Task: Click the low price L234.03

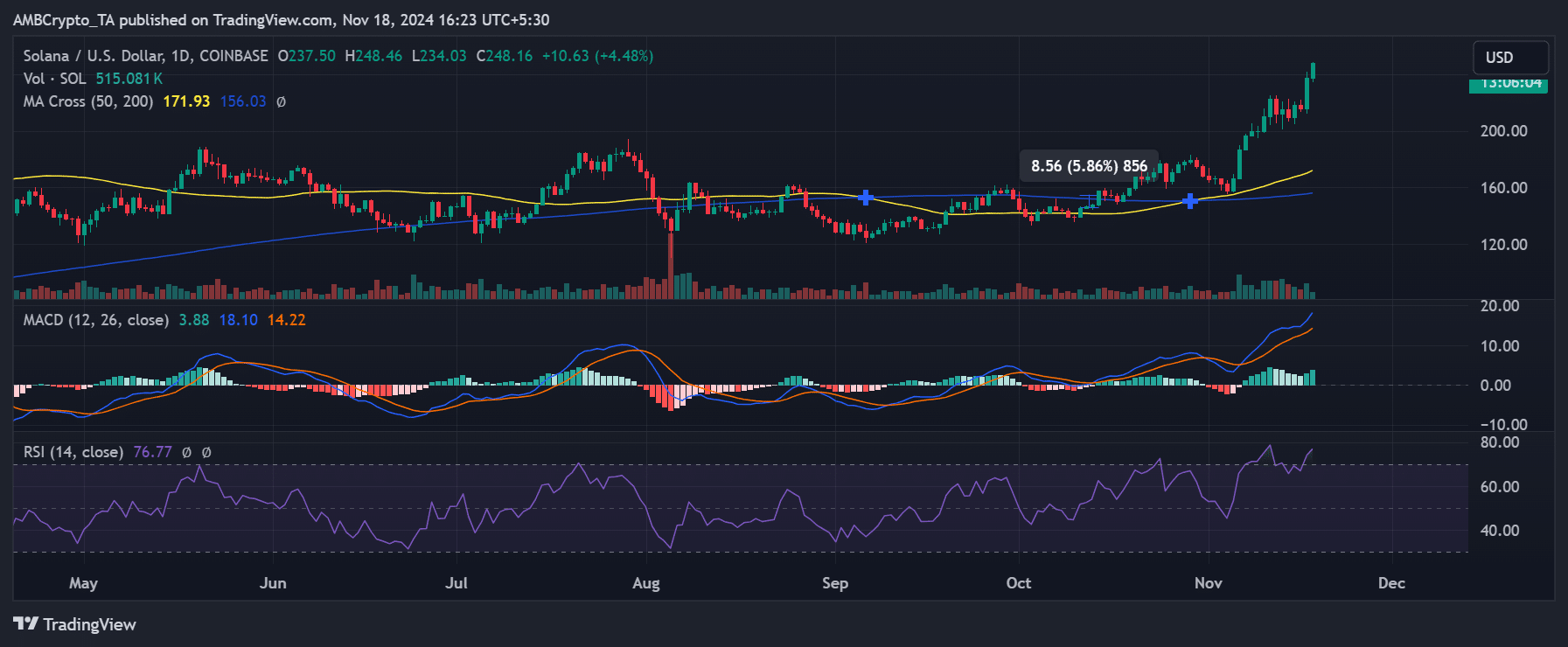Action: click(440, 56)
